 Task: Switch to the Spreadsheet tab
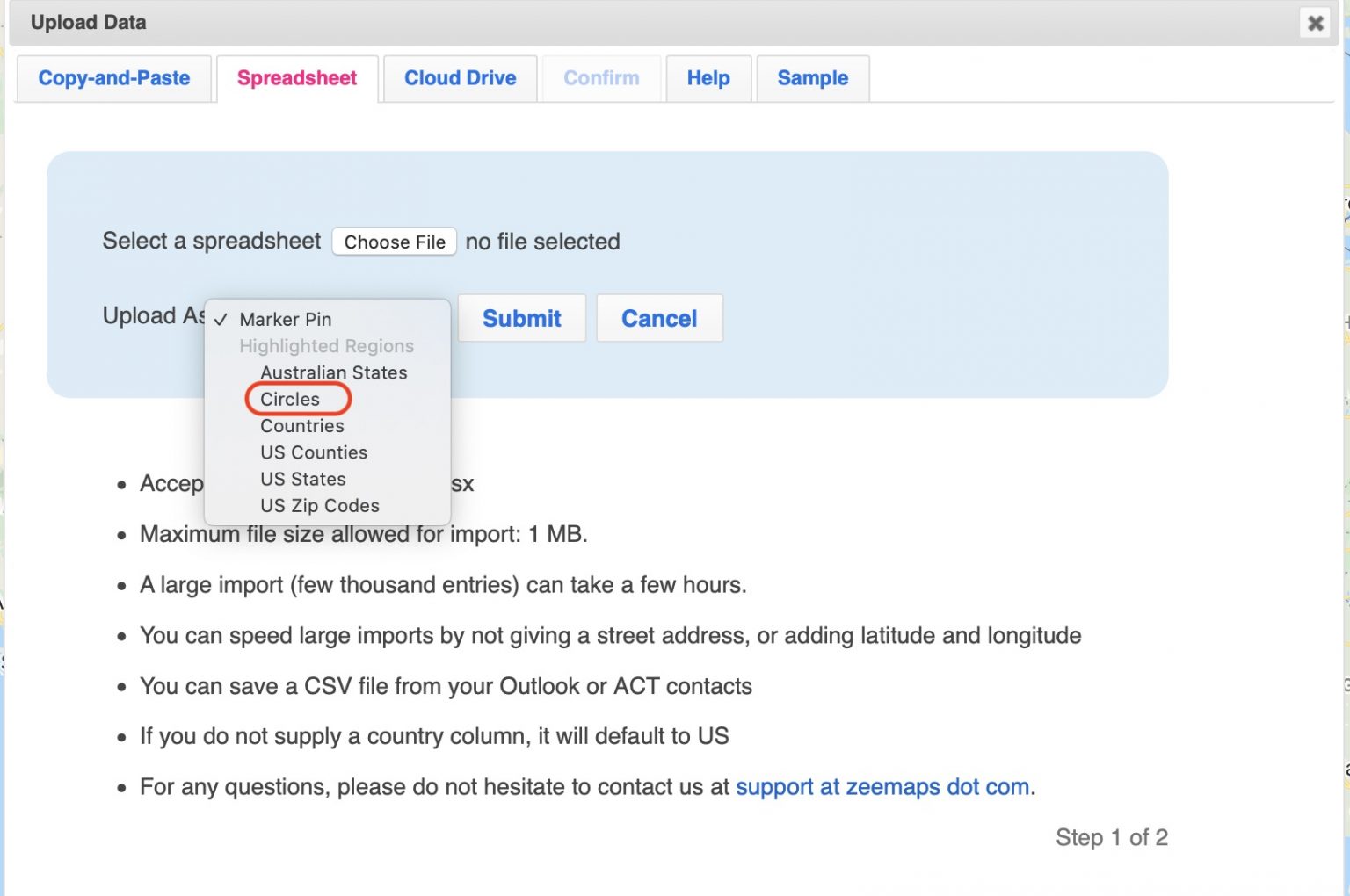tap(296, 78)
